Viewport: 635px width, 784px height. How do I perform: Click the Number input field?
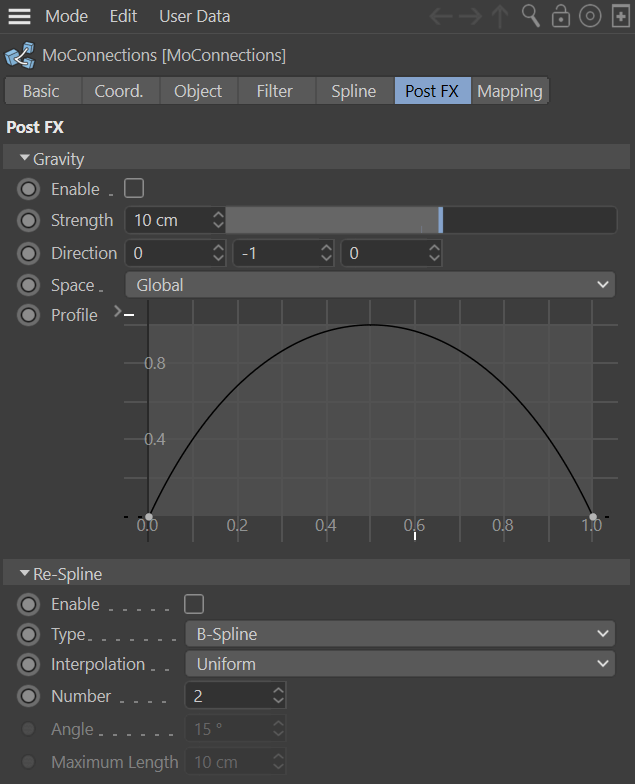tap(227, 696)
